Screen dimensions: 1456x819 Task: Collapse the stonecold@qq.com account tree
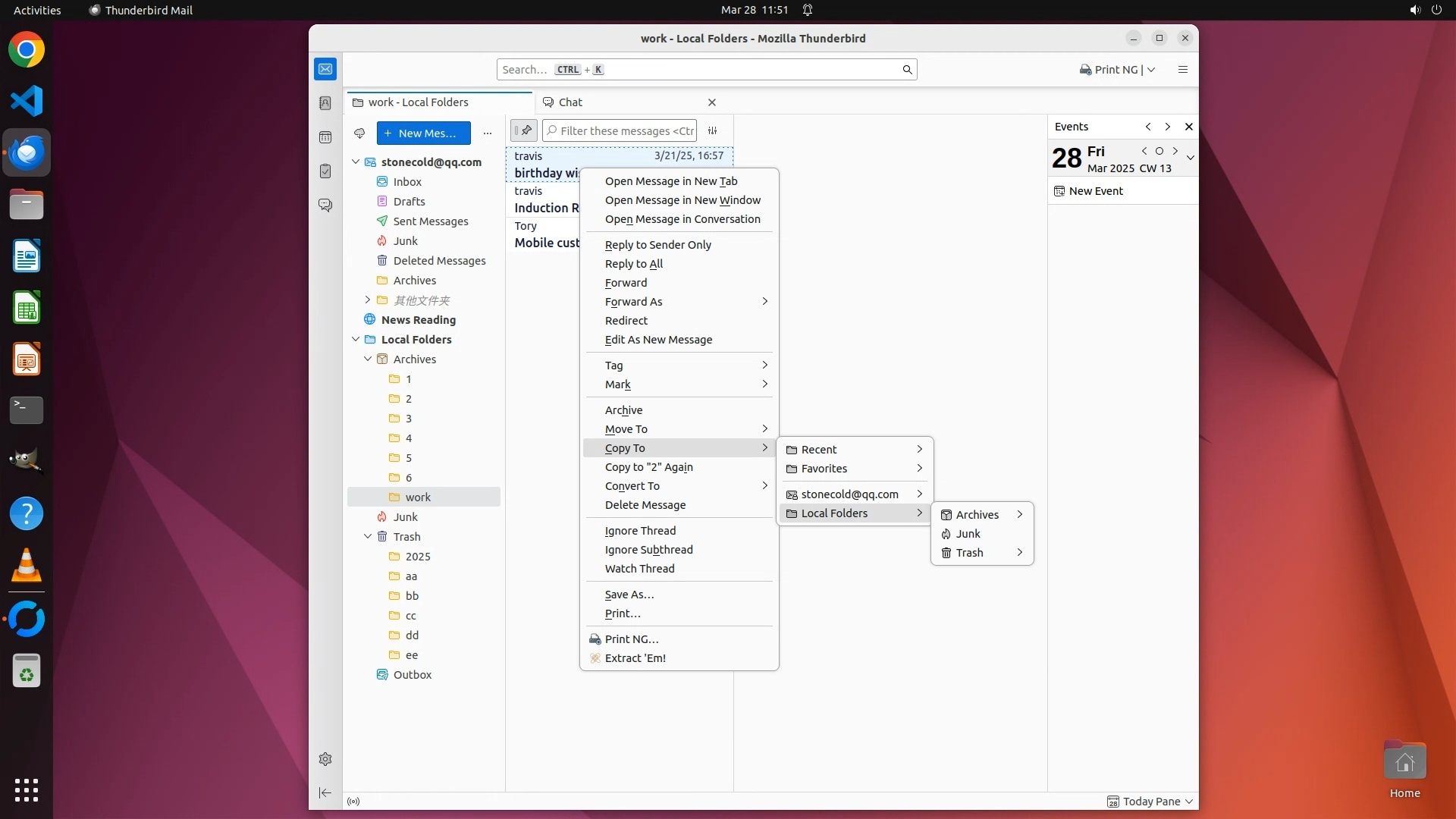[x=356, y=162]
